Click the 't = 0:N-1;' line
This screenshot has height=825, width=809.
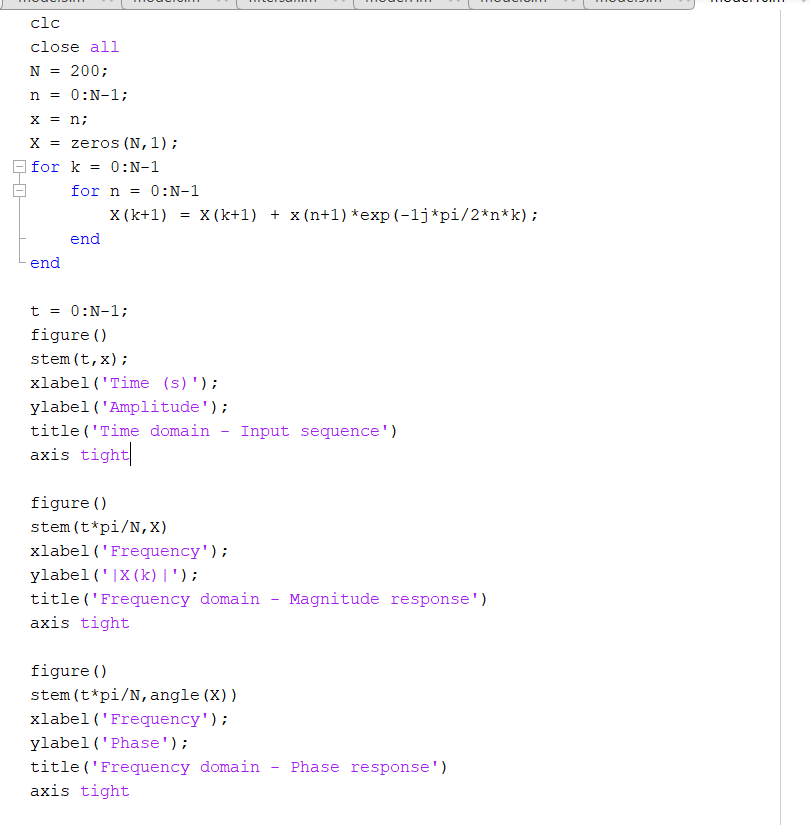pos(79,311)
